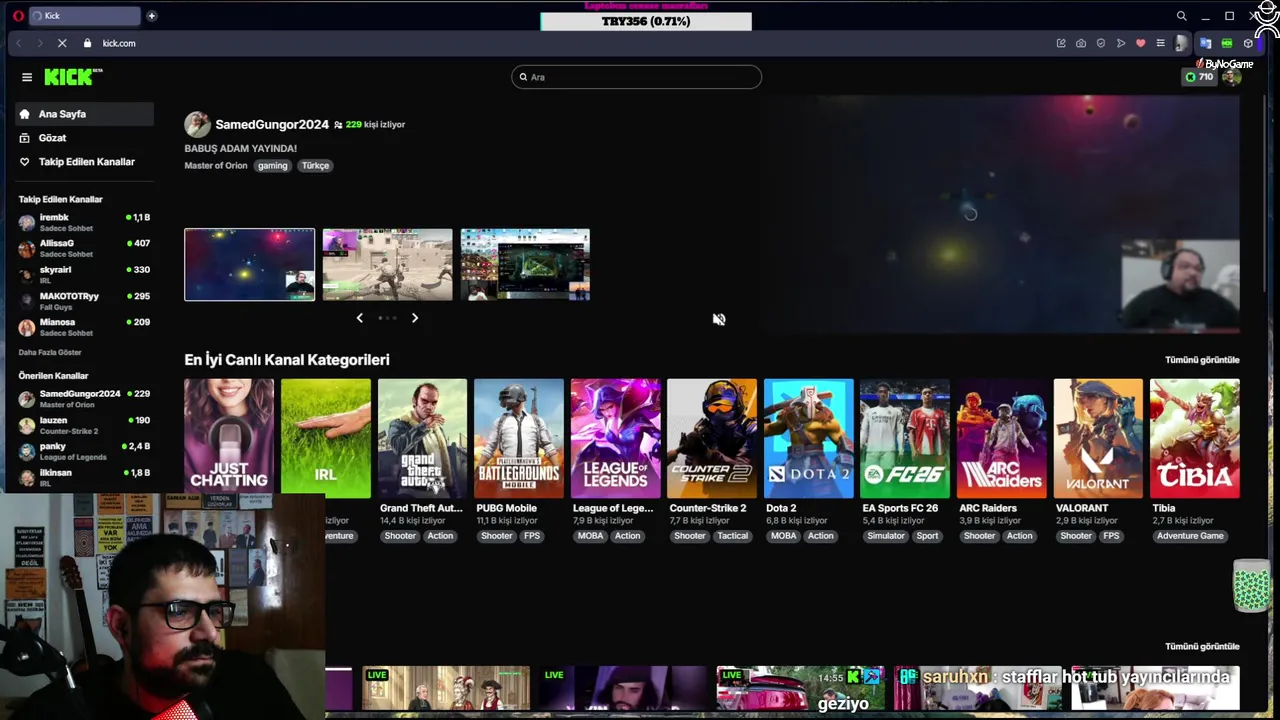Viewport: 1280px width, 720px height.
Task: Open the Opera easy setup sliders
Action: pyautogui.click(x=1160, y=43)
